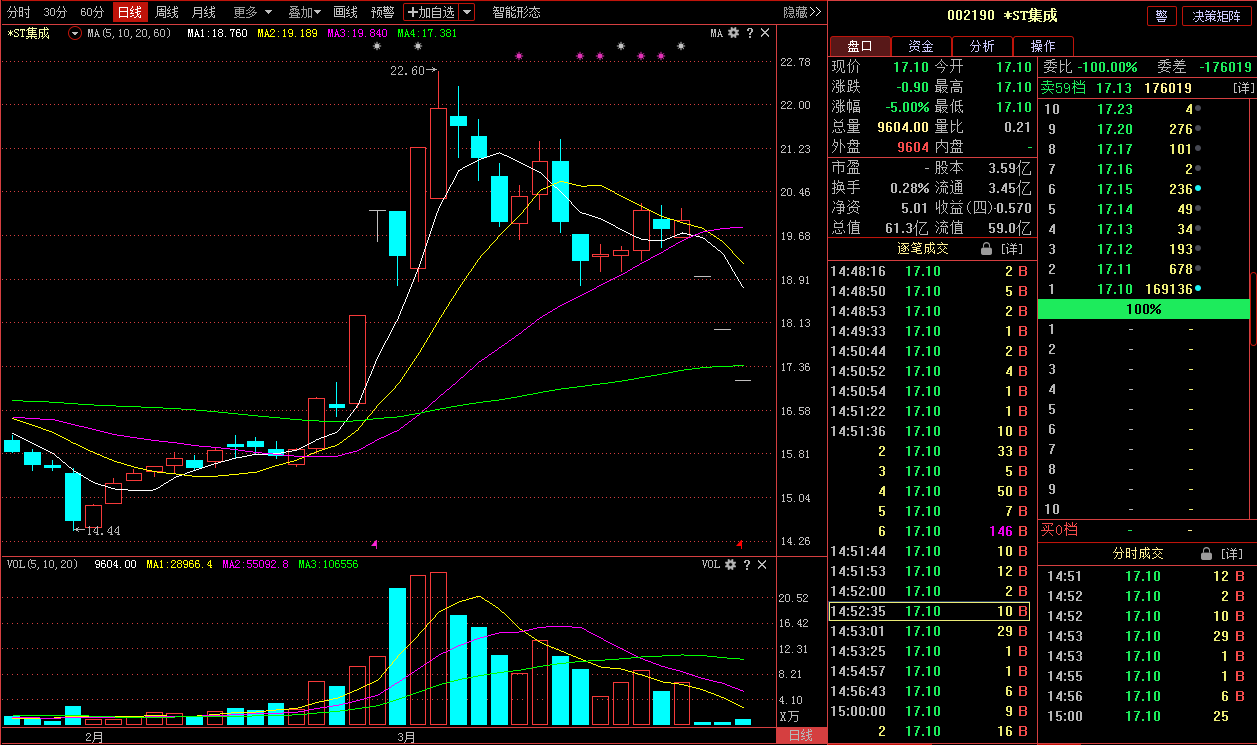Select the 盘口 tab
The height and width of the screenshot is (745, 1257).
[860, 46]
